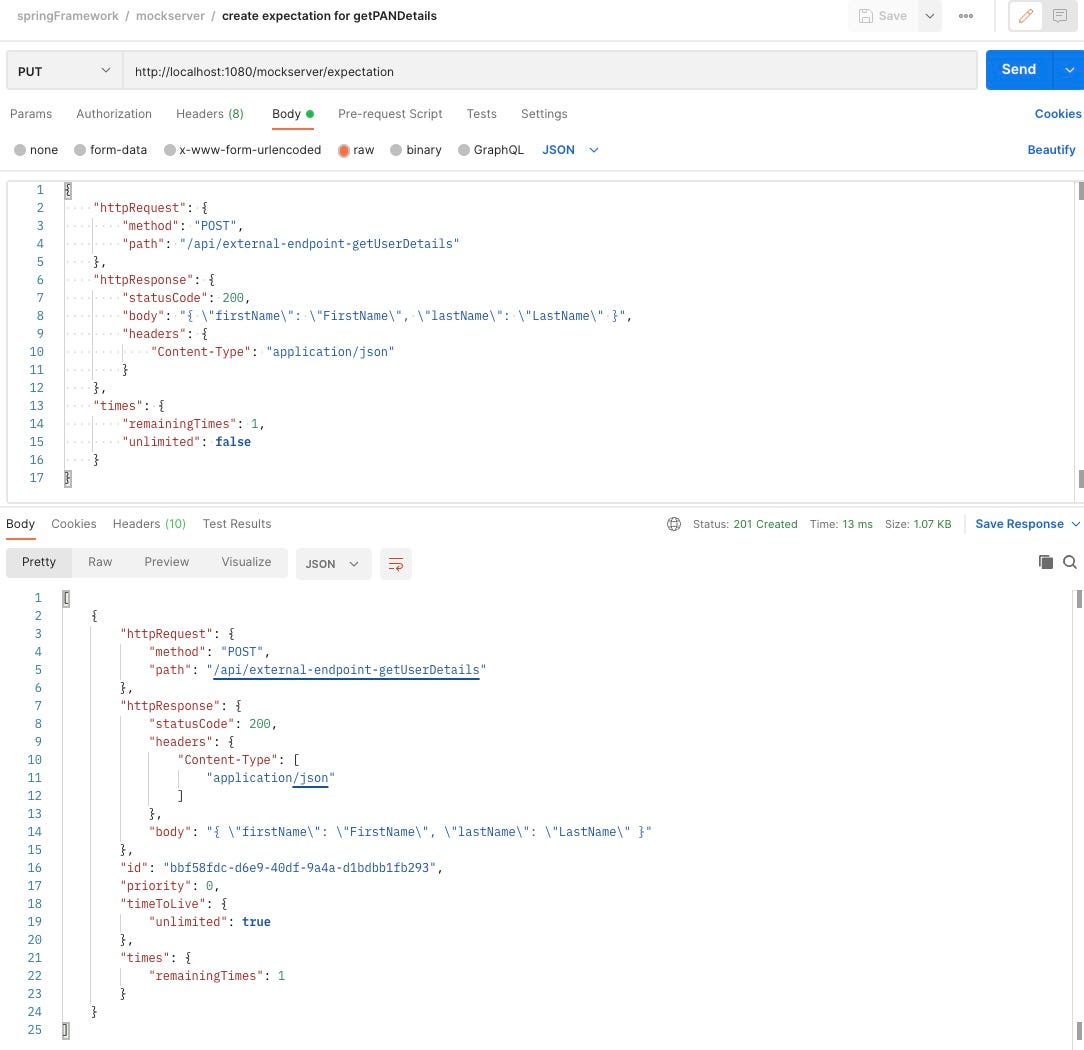The width and height of the screenshot is (1084, 1050).
Task: Open the Settings tab
Action: [x=544, y=114]
